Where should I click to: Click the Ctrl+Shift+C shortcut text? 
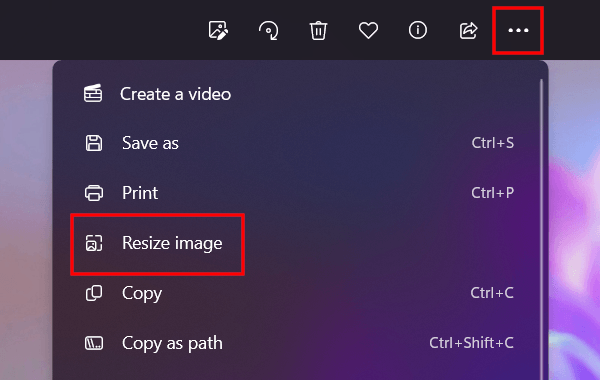click(x=471, y=343)
